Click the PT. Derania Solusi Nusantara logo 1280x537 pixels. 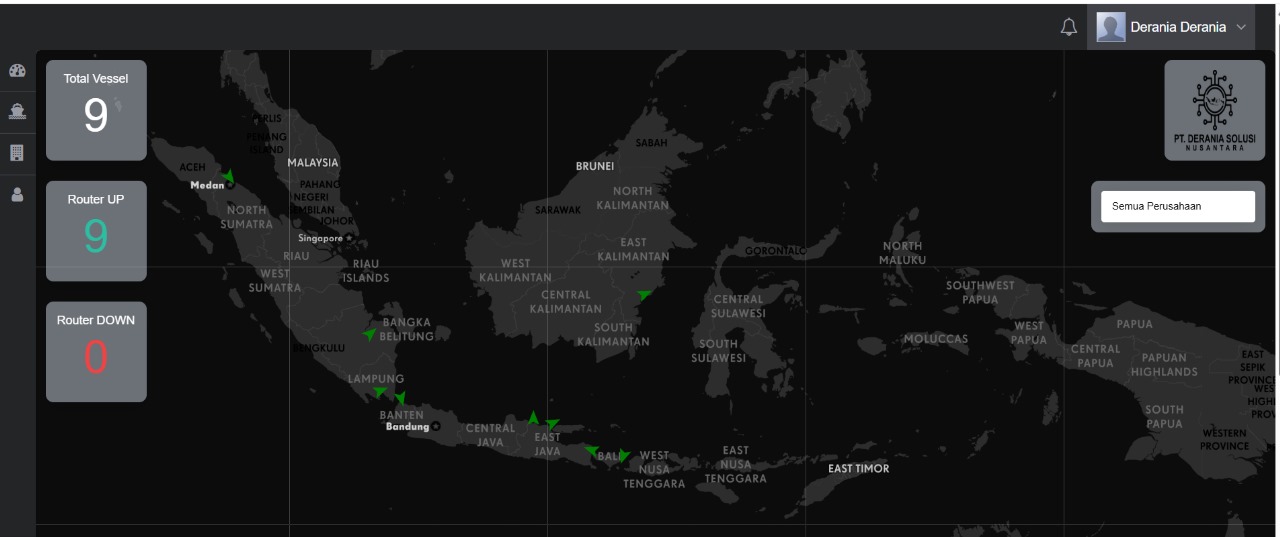click(x=1214, y=110)
